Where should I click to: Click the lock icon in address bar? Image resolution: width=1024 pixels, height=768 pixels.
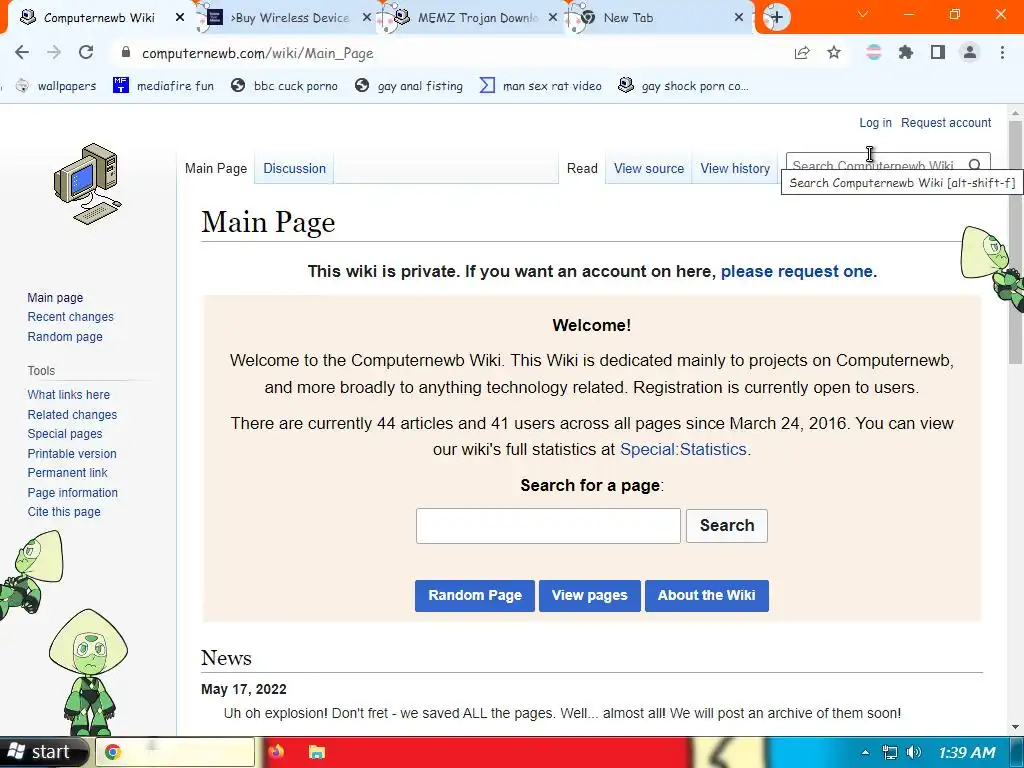[x=126, y=52]
